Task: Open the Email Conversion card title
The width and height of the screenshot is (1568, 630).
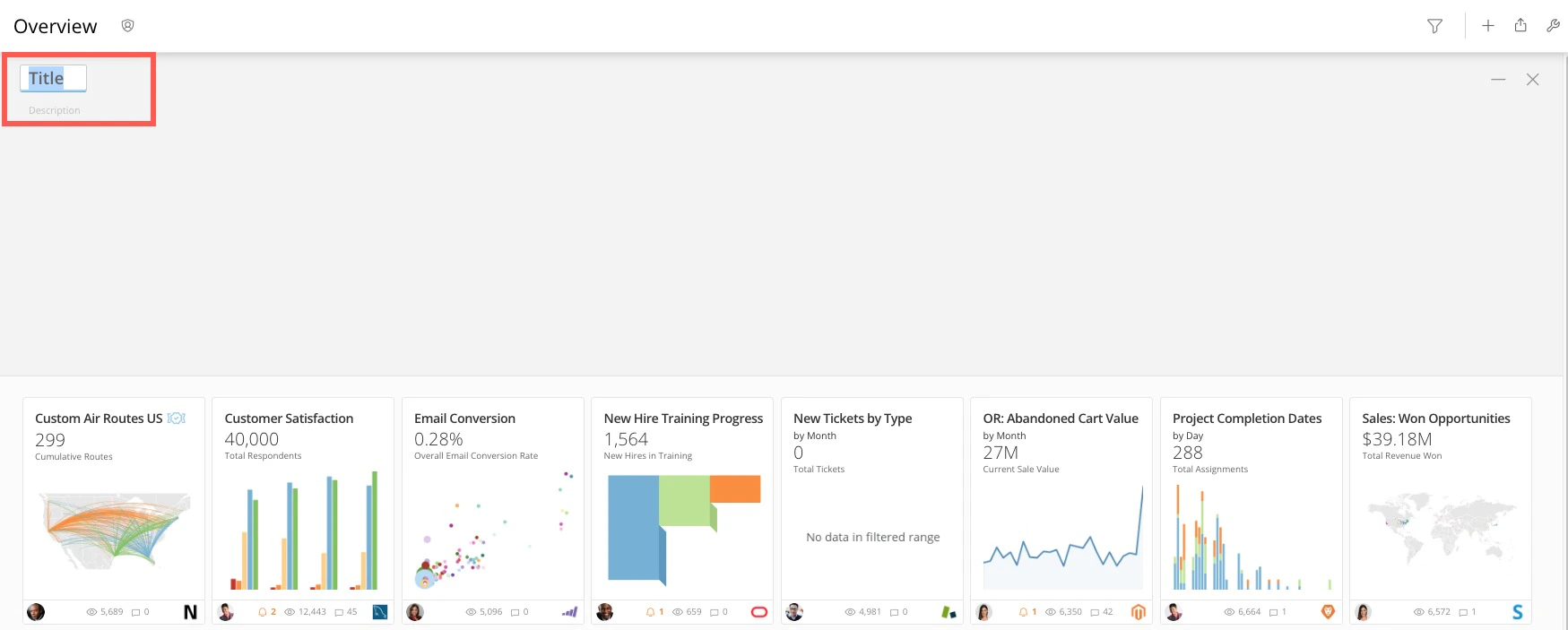Action: click(464, 419)
